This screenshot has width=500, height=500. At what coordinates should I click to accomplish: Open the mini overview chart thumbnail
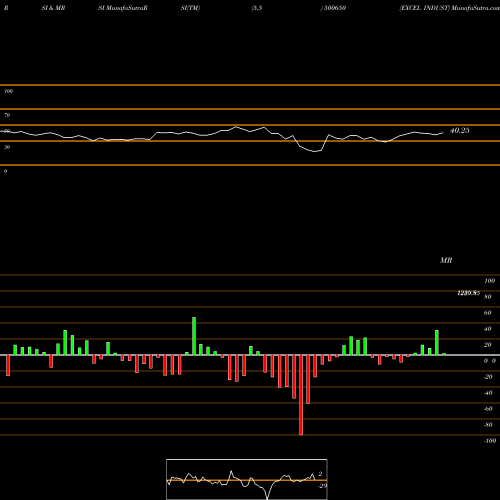(247, 479)
